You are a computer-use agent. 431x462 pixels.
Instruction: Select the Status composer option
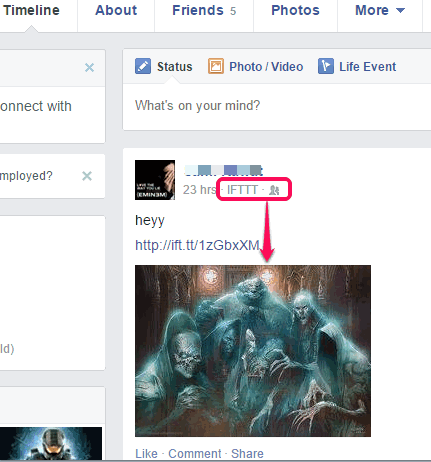coord(175,67)
